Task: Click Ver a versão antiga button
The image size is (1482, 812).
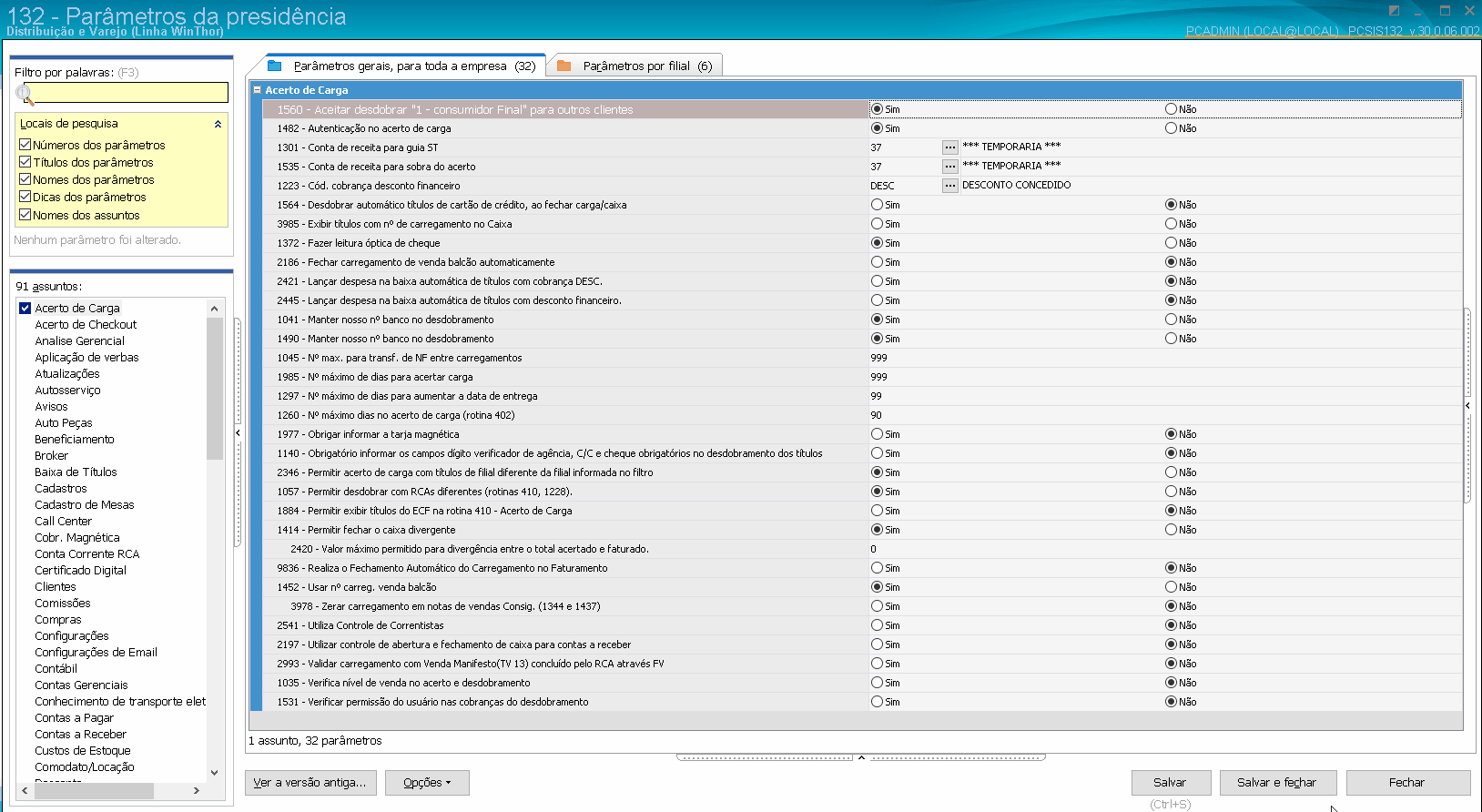Action: tap(310, 783)
